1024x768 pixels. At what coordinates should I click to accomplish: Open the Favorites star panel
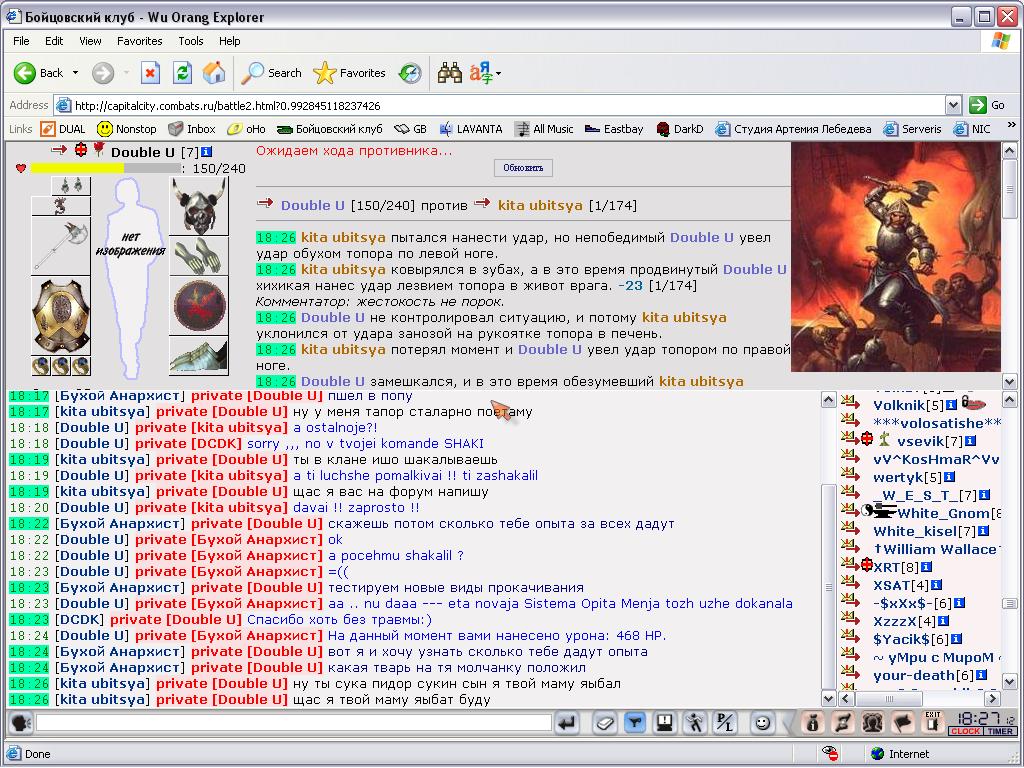click(x=349, y=73)
